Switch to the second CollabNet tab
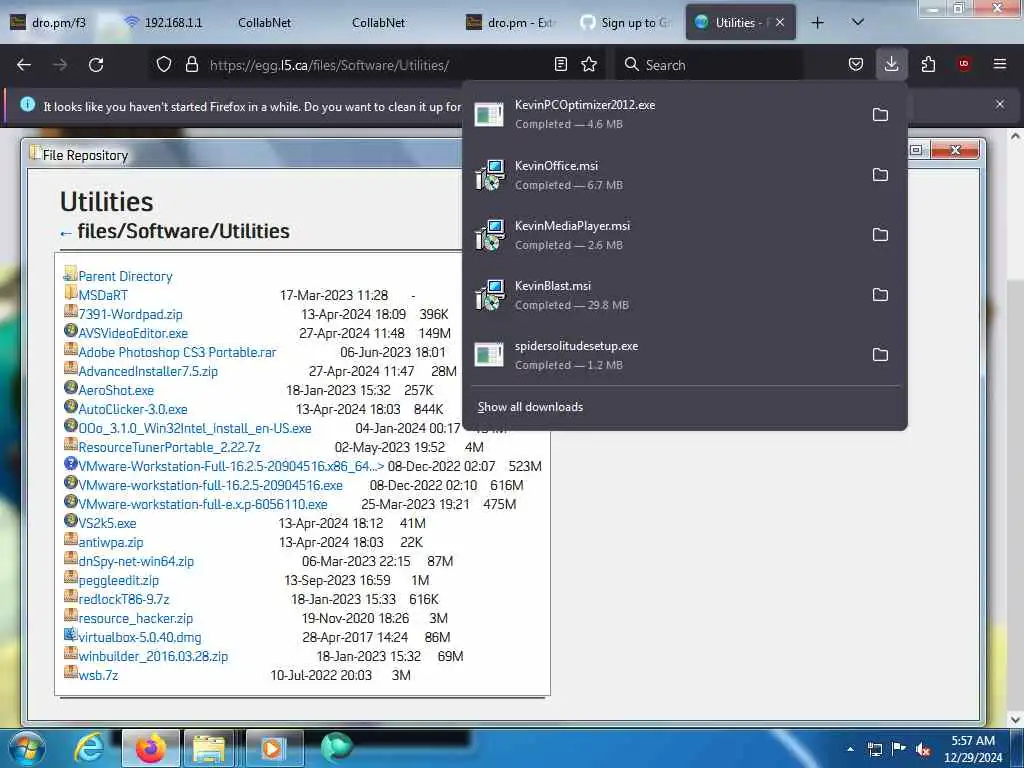The image size is (1024, 768). pyautogui.click(x=379, y=23)
